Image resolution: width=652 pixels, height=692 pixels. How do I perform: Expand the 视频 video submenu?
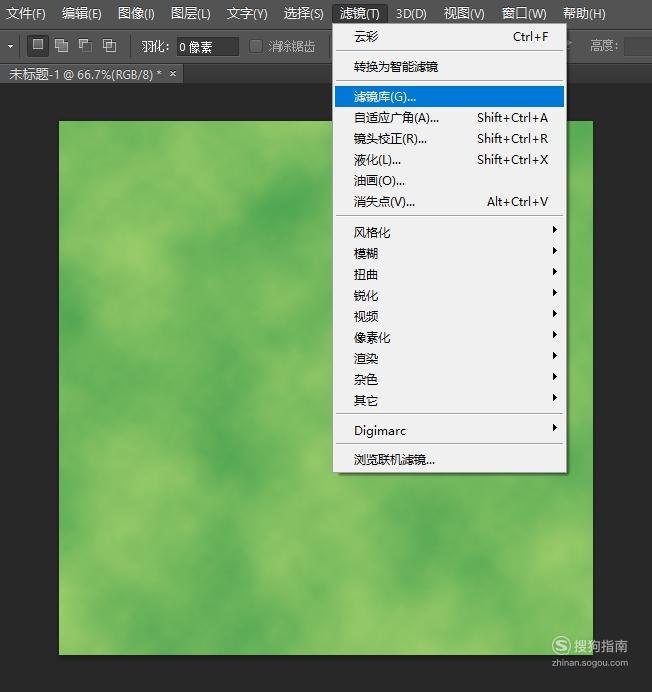point(449,316)
